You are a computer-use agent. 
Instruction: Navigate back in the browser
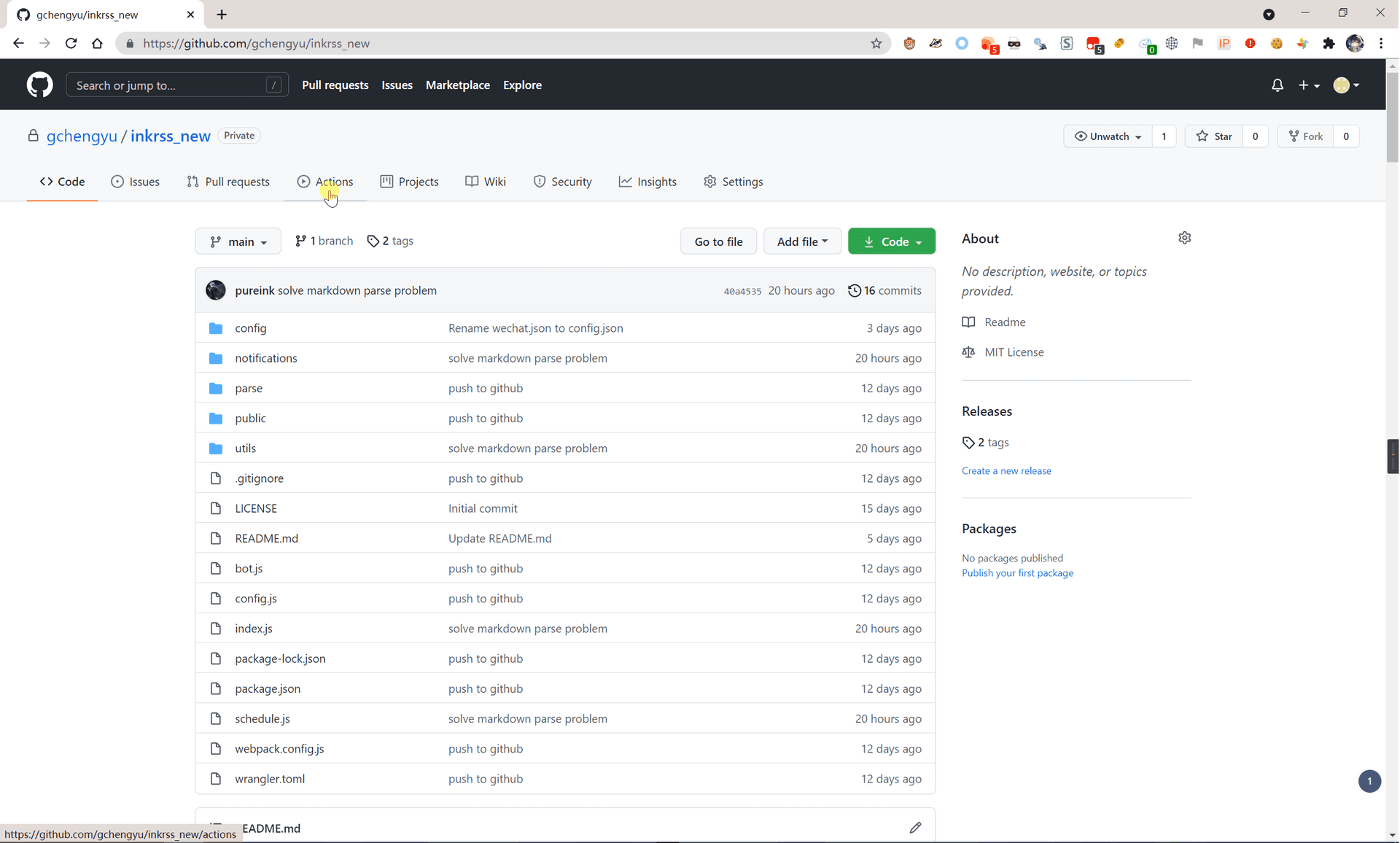pyautogui.click(x=18, y=44)
